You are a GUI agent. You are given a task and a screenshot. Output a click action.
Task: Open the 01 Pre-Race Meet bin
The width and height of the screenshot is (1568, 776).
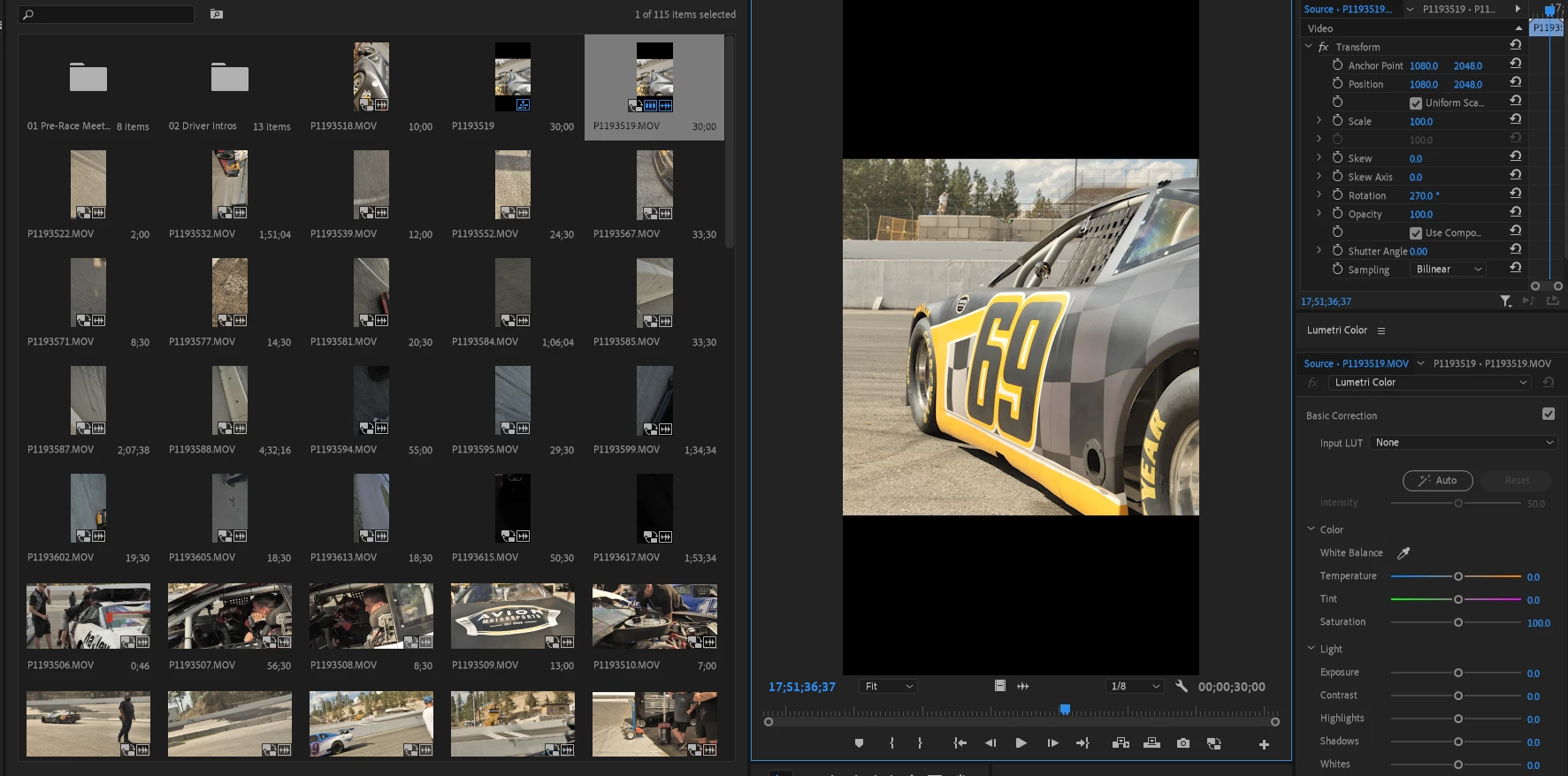[88, 78]
